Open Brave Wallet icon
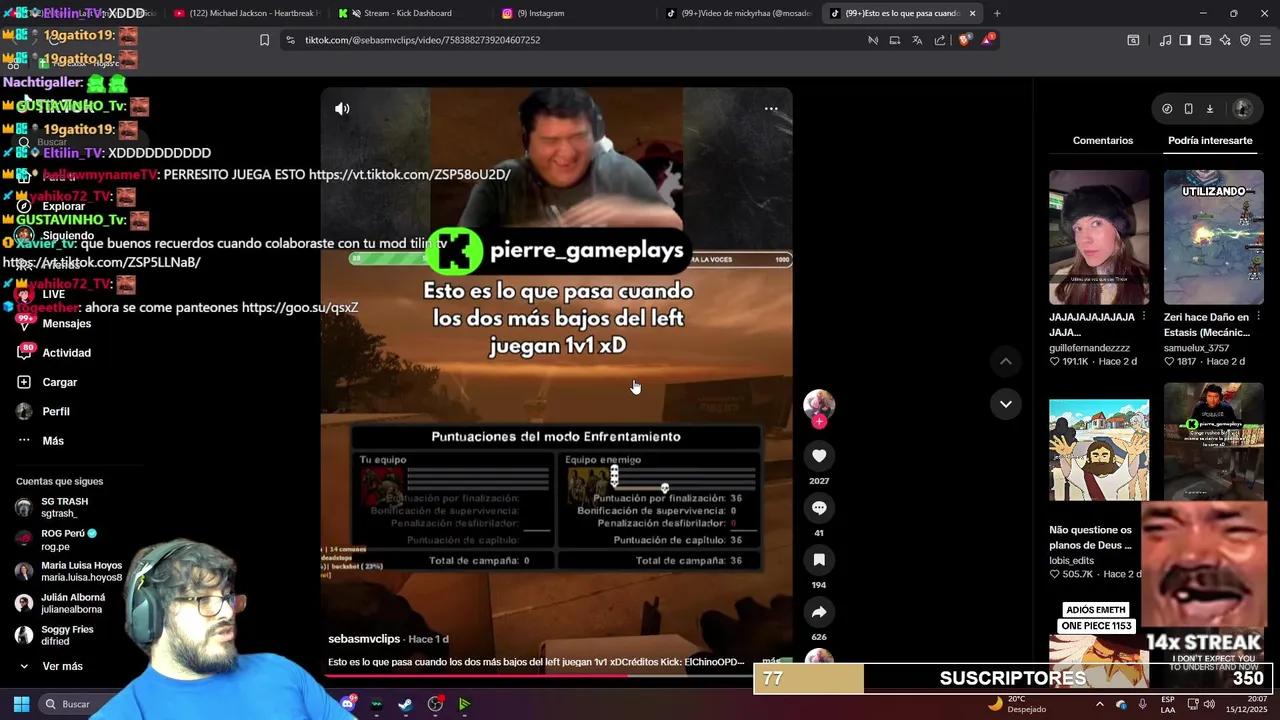Screen dimensions: 1280x720 pyautogui.click(x=1205, y=40)
